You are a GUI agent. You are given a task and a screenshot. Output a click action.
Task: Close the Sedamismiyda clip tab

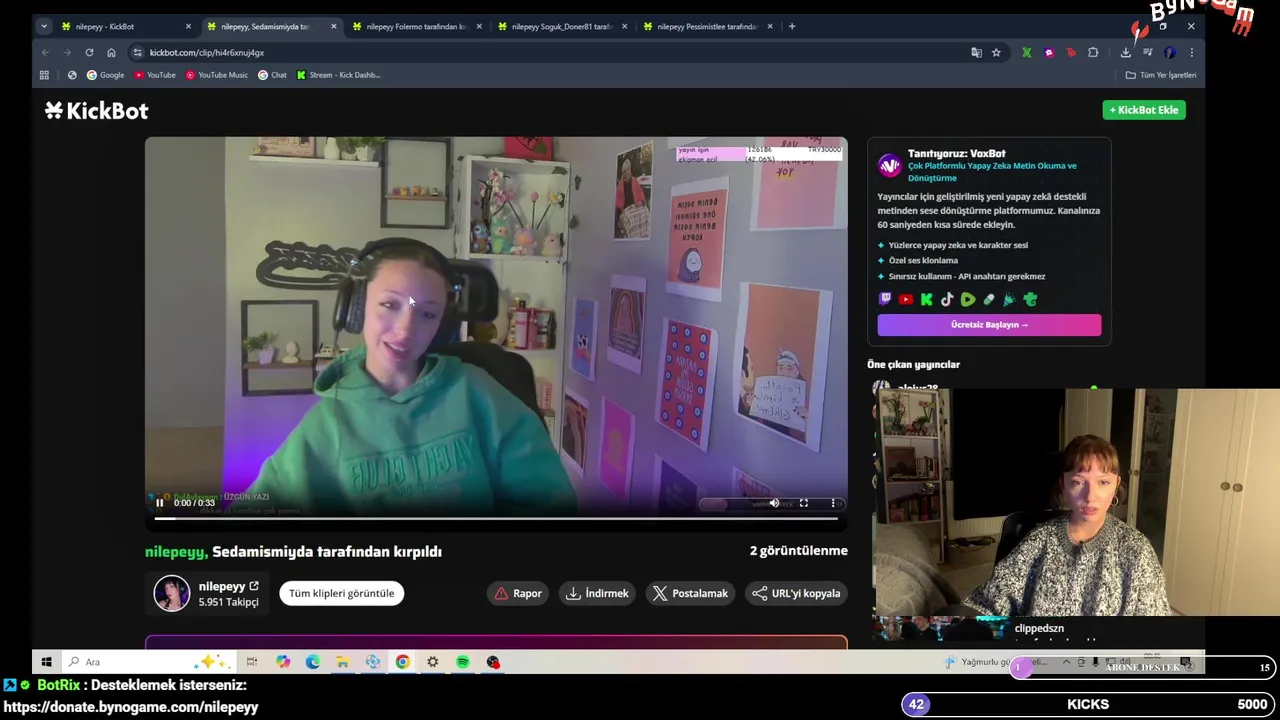coord(333,26)
